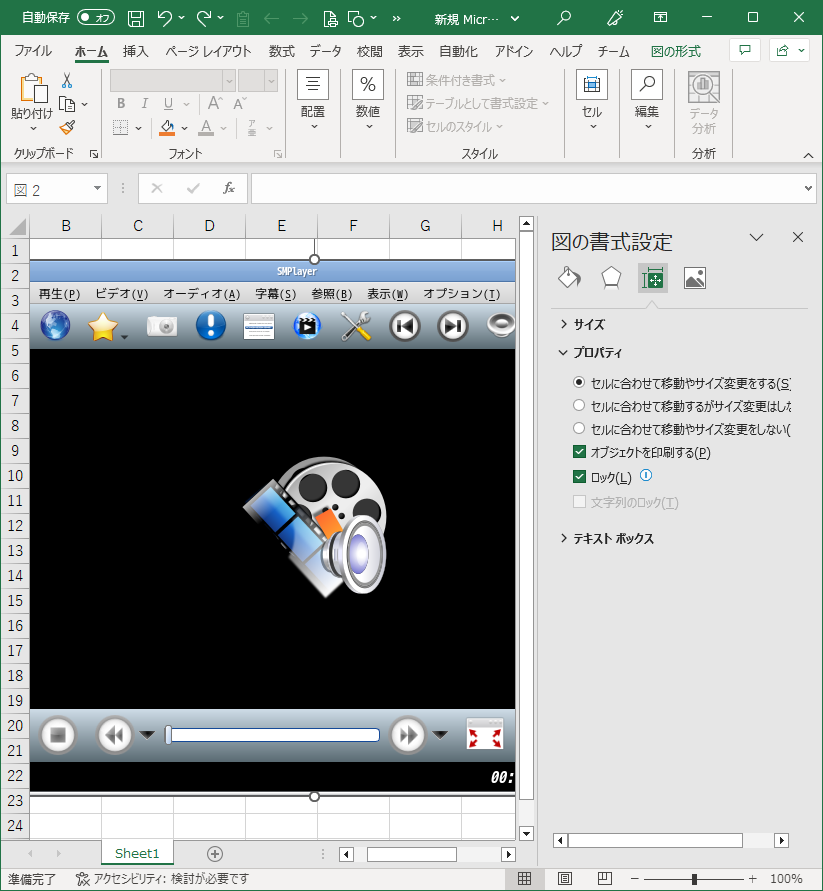Select all cells with corner button
The image size is (823, 891).
click(17, 227)
